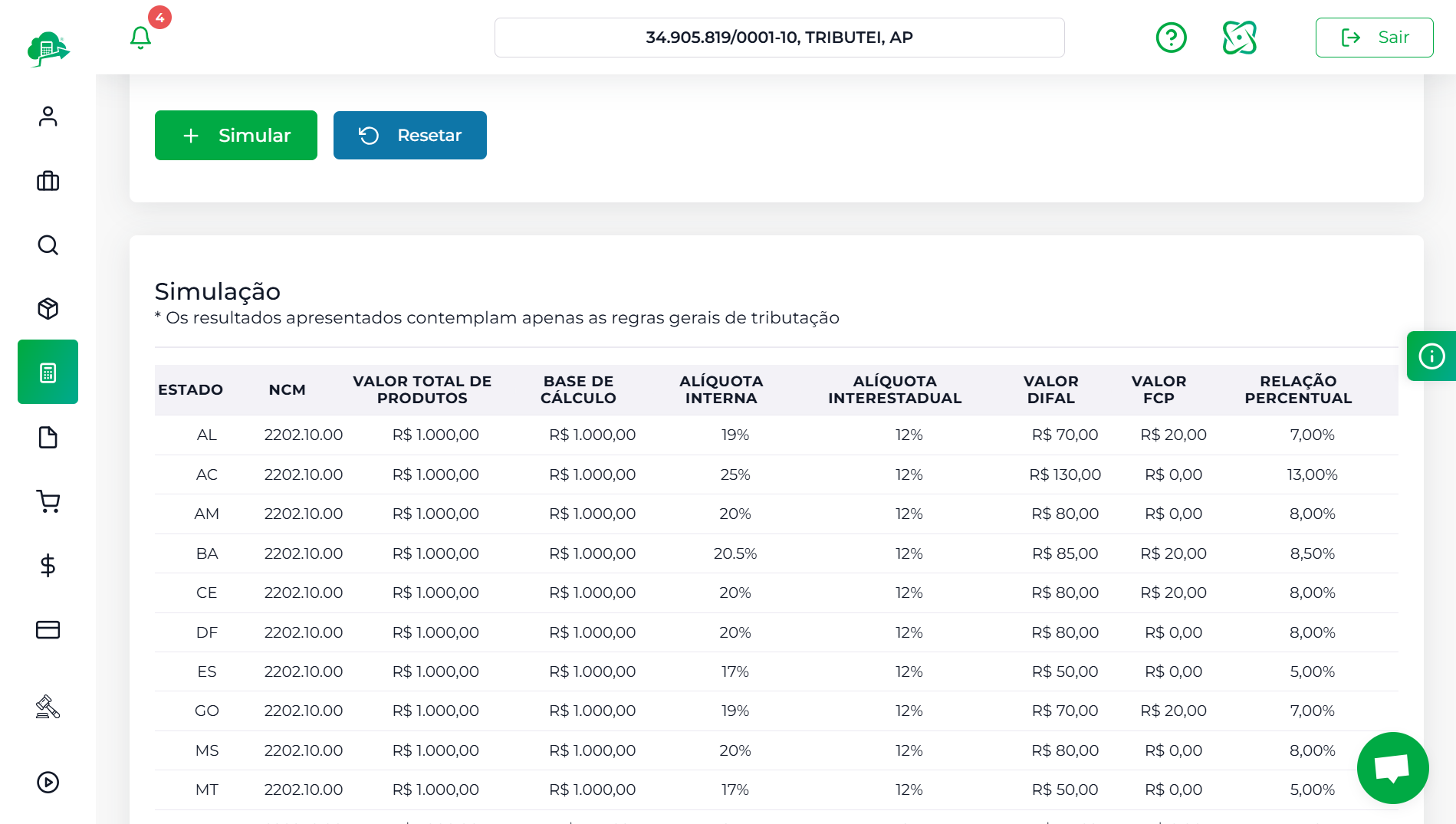Open the search magnifier in sidebar
The height and width of the screenshot is (824, 1456).
[48, 245]
